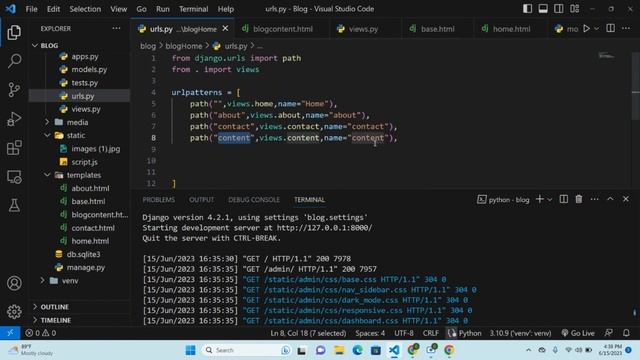Open the Selection menu
Screen dimensions: 640x360
click(x=85, y=9)
